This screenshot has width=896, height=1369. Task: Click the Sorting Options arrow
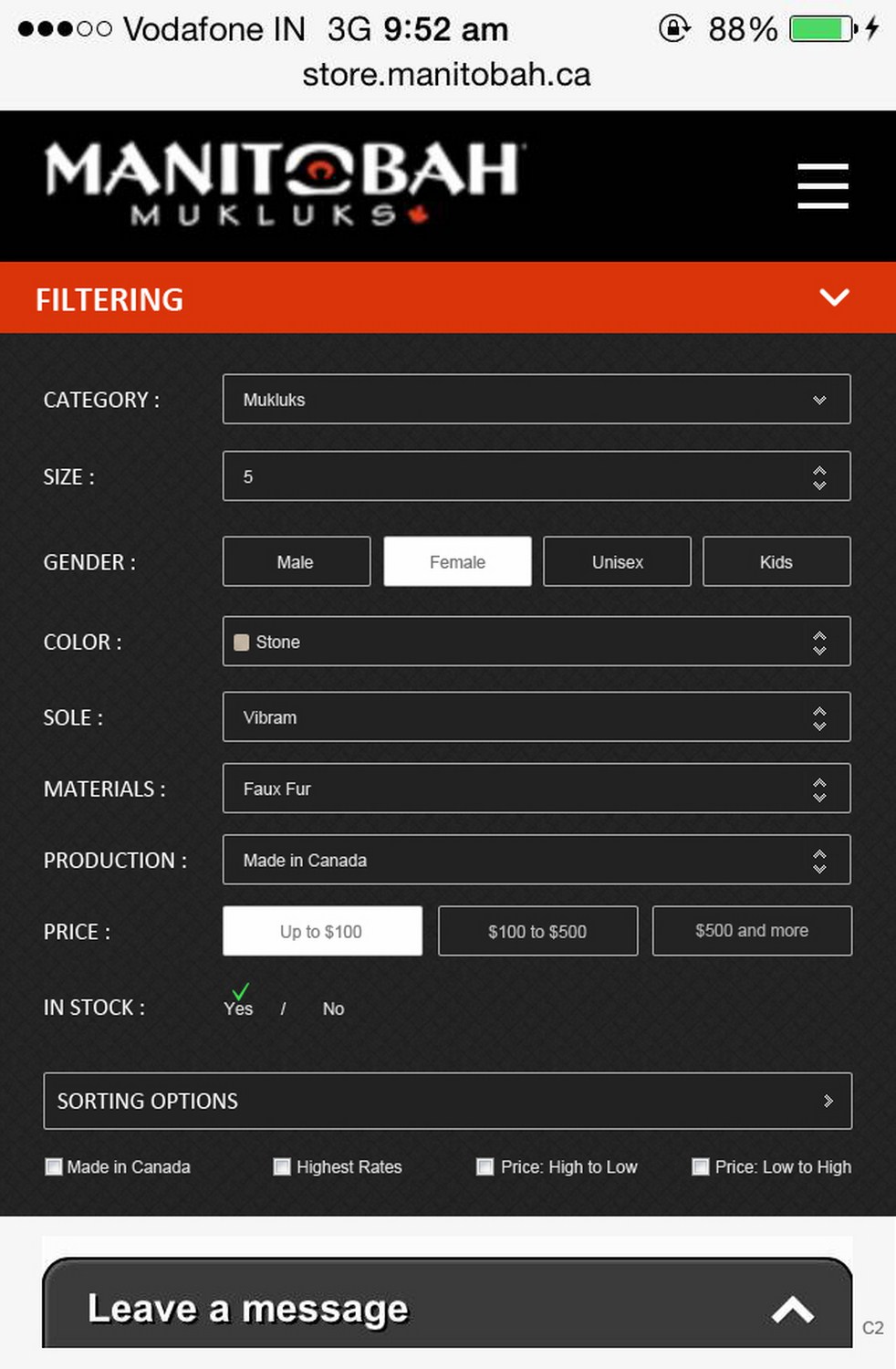(828, 1101)
